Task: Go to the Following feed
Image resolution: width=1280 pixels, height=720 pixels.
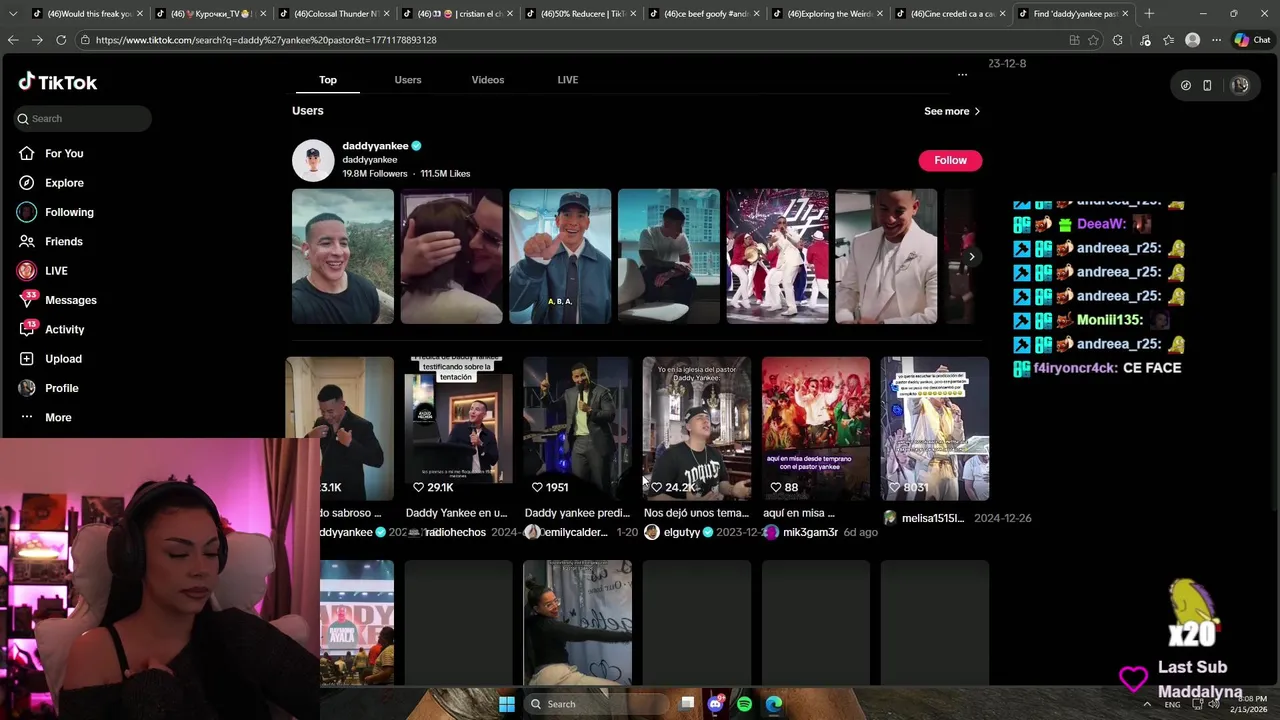Action: [69, 212]
